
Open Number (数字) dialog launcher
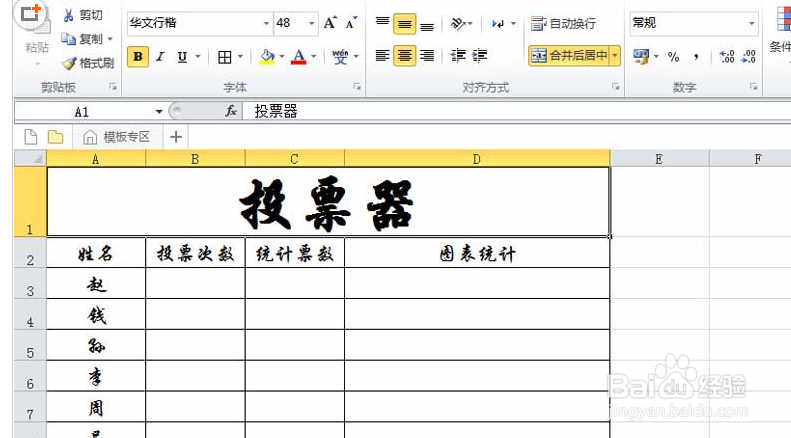click(x=754, y=87)
